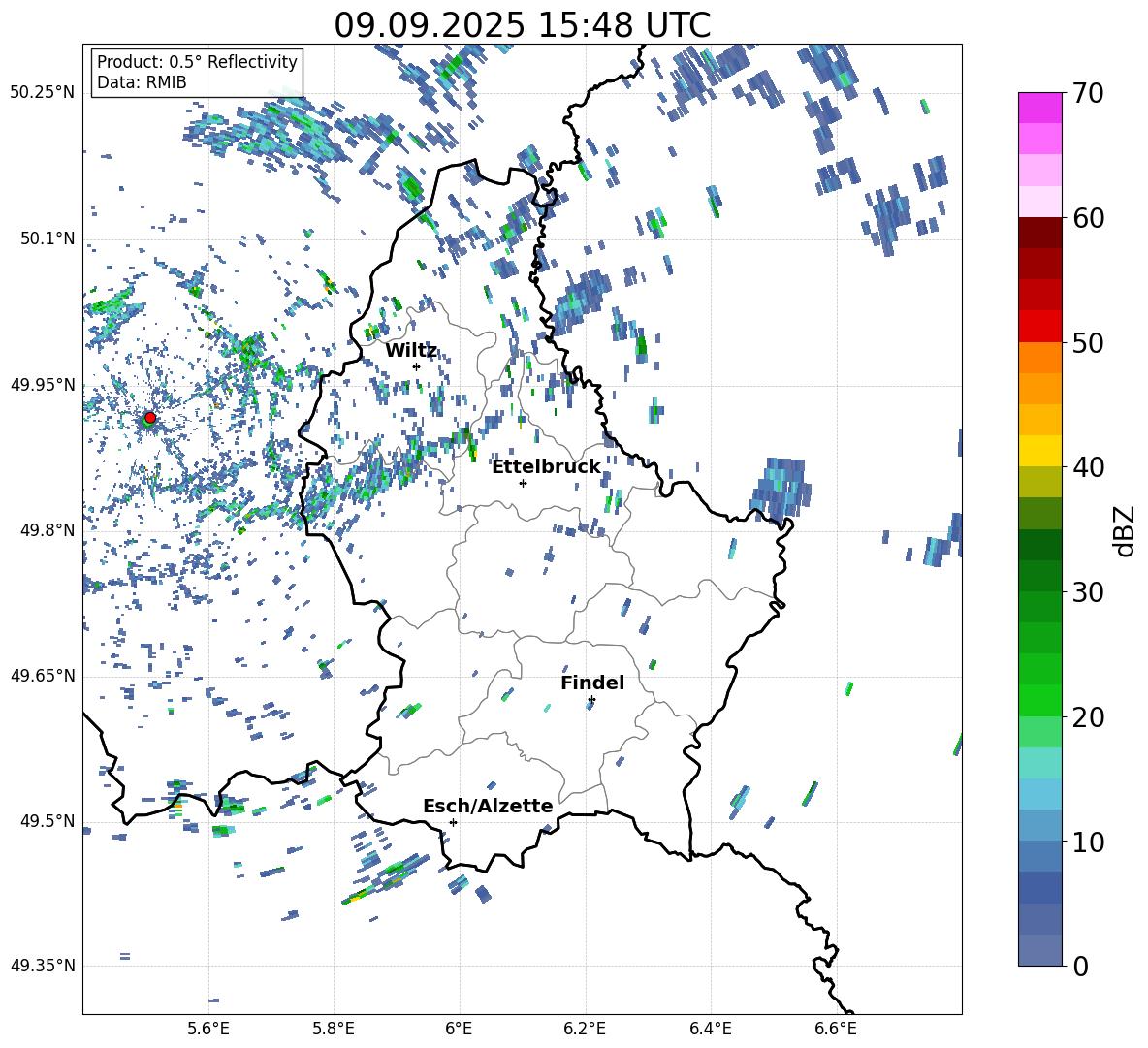Click the colorbar tick value 10
Screen dimensions: 1148x1048
pos(1088,842)
